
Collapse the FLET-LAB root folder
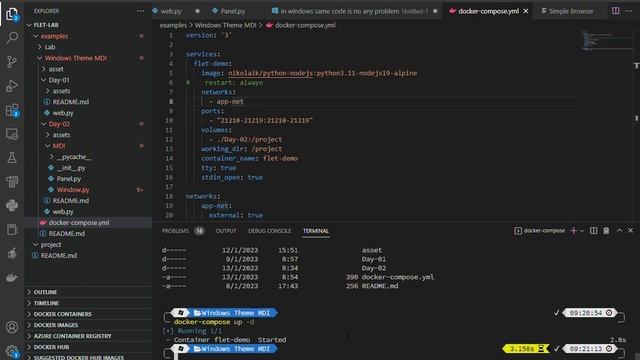(46, 25)
